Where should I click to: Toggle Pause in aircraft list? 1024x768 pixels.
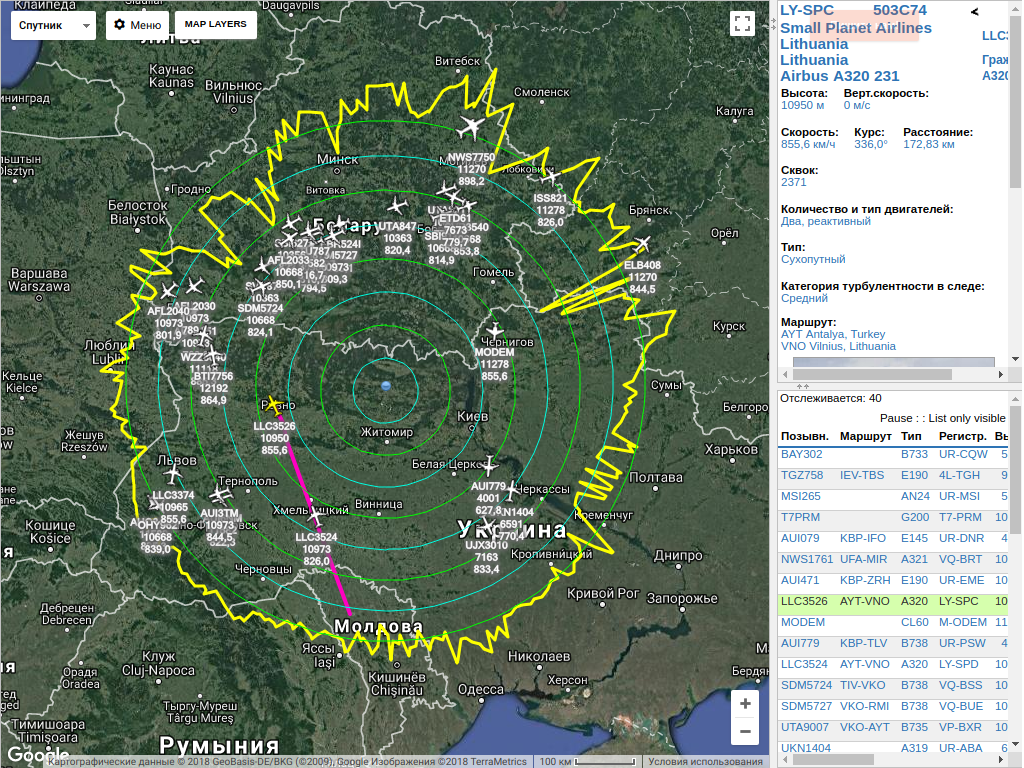click(895, 418)
